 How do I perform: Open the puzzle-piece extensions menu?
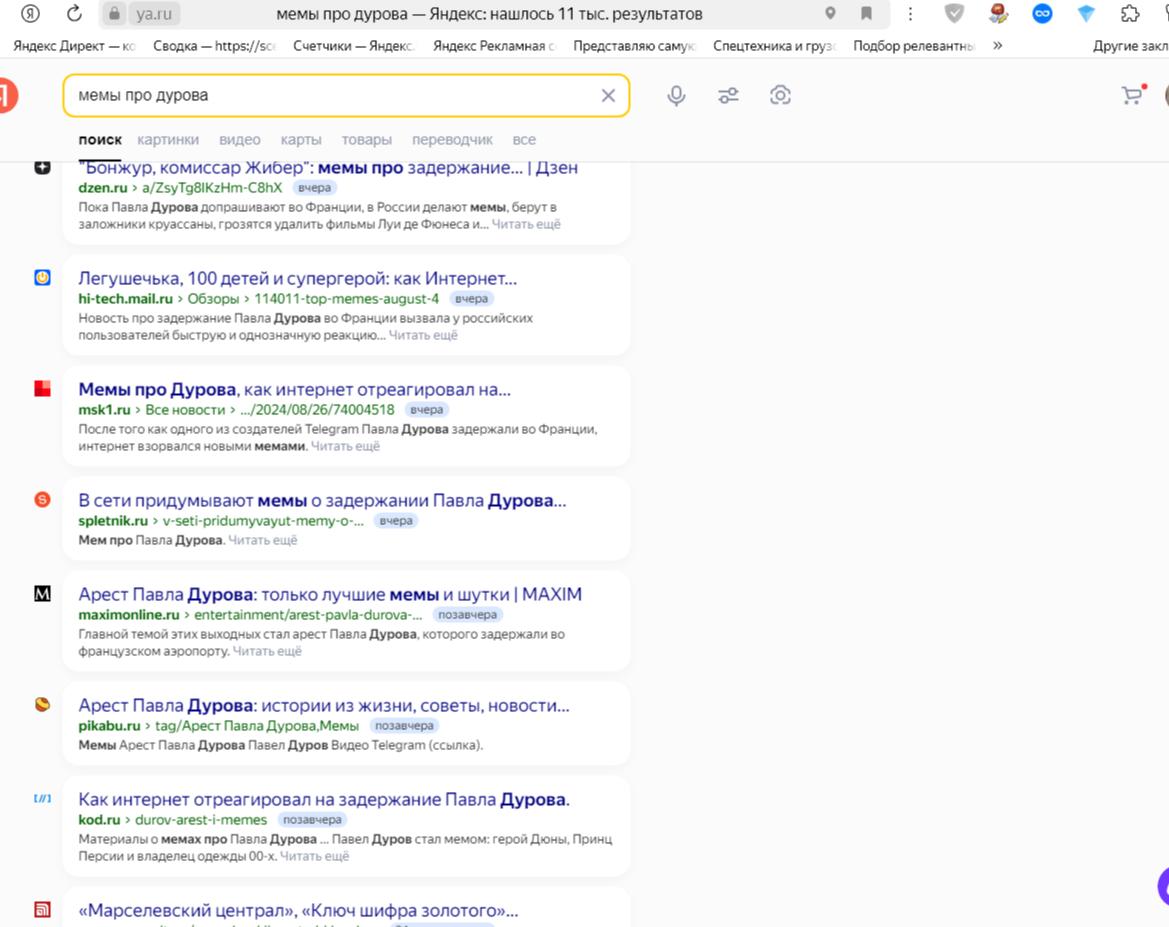1130,13
